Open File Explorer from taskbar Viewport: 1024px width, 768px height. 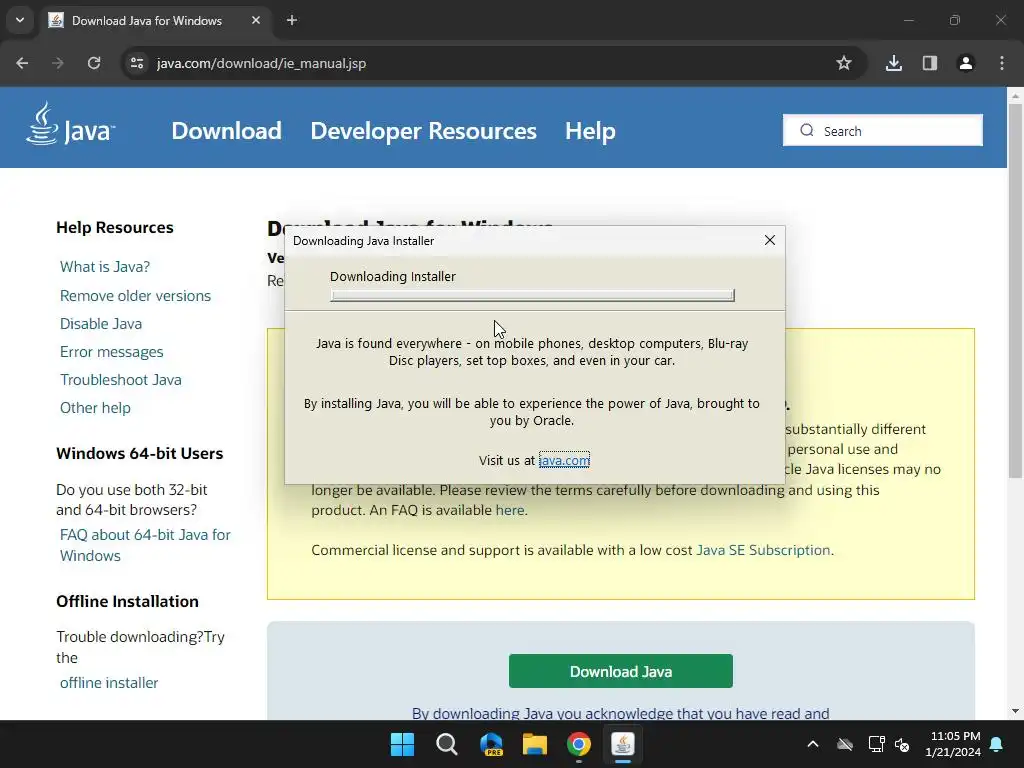[x=535, y=744]
